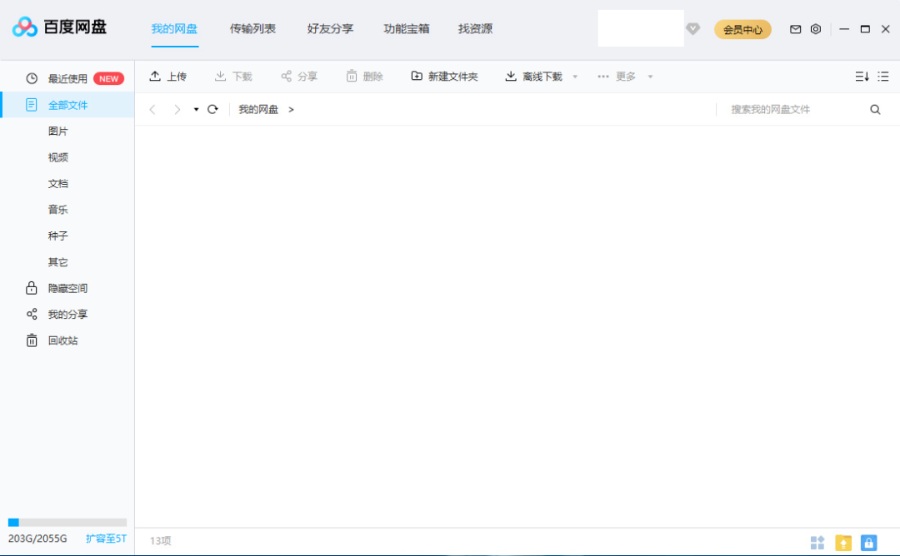900x556 pixels.
Task: Filter by 文档 category
Action: (x=58, y=184)
